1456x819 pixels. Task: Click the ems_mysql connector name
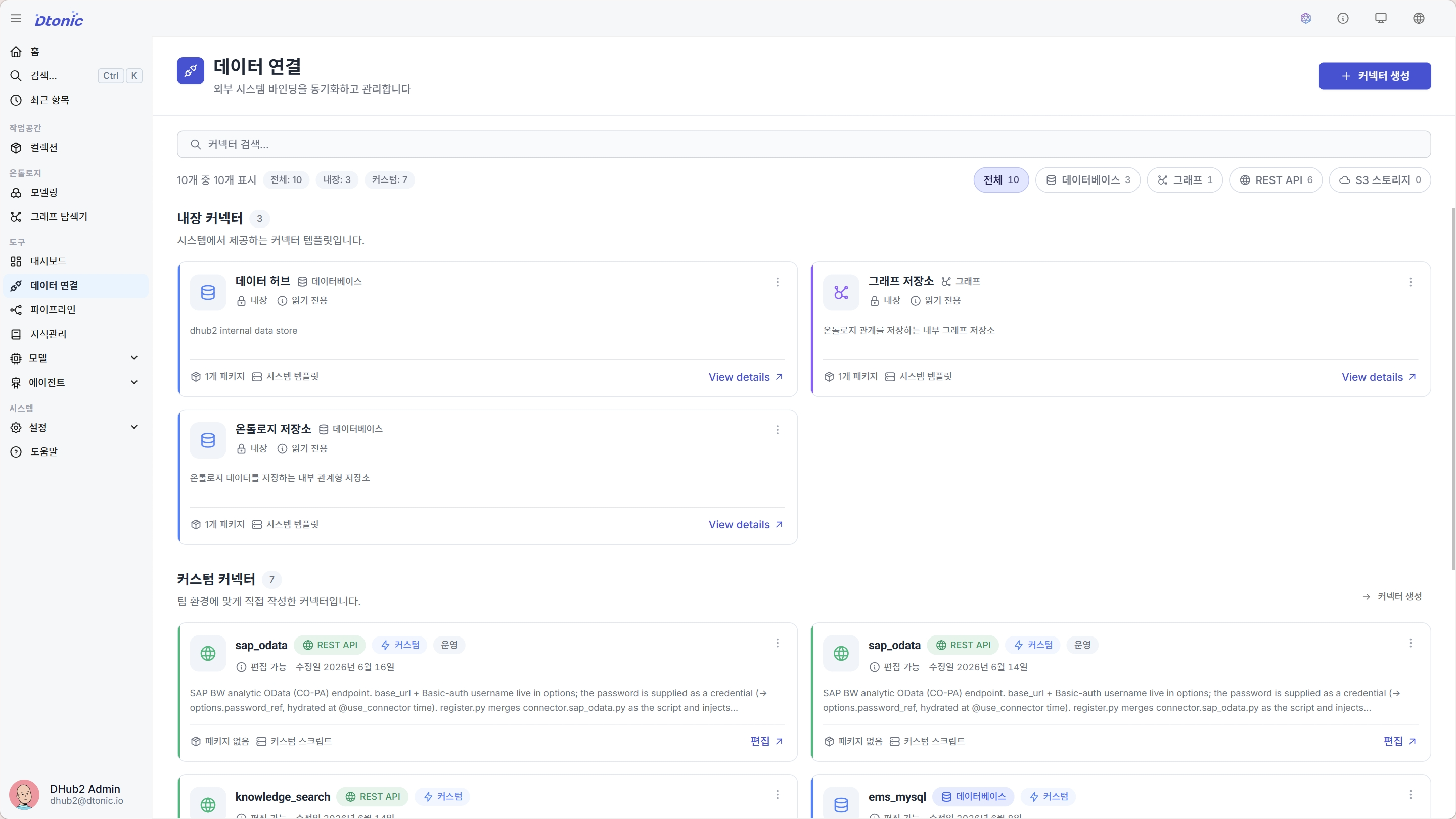[897, 797]
